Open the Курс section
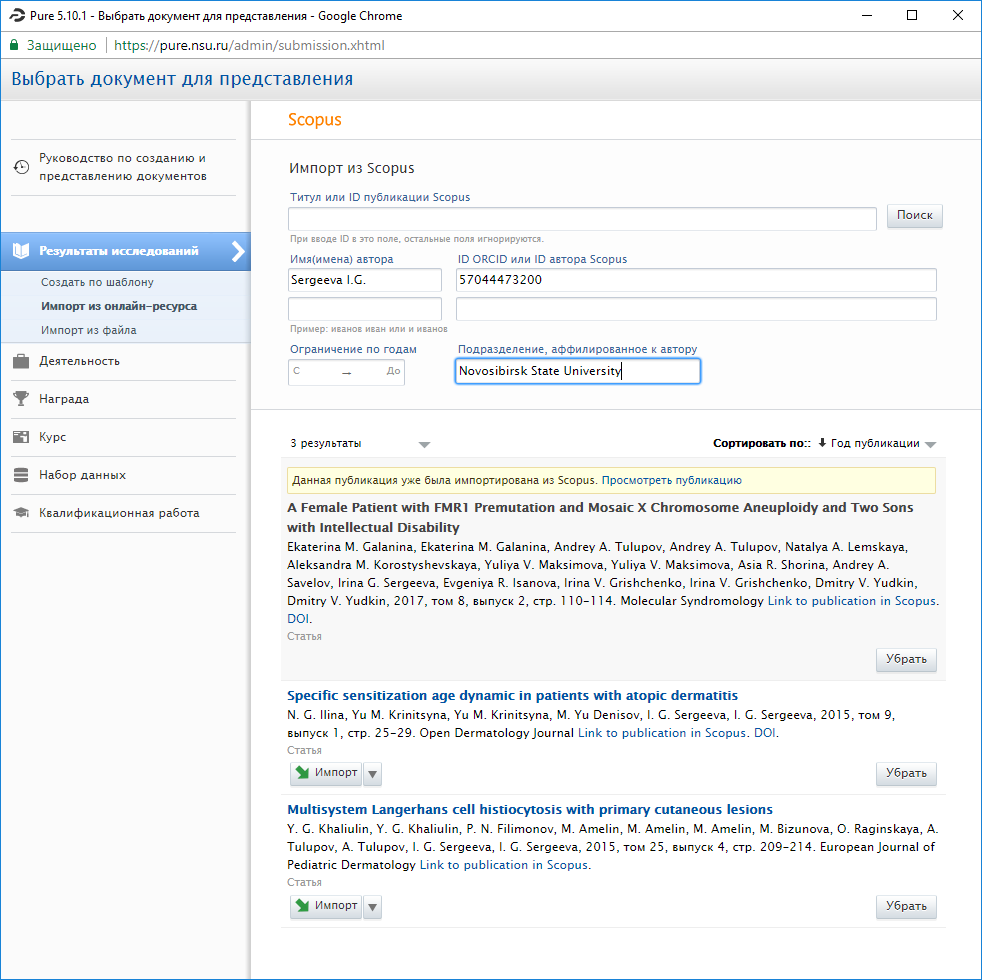Screen dimensions: 982x980 point(53,437)
